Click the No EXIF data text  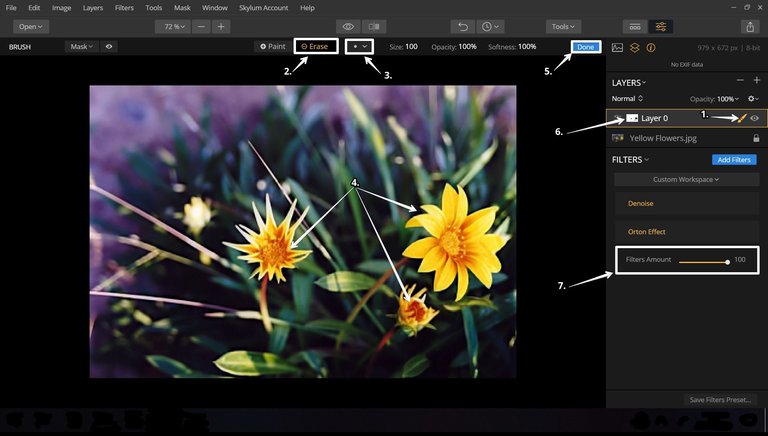point(687,65)
